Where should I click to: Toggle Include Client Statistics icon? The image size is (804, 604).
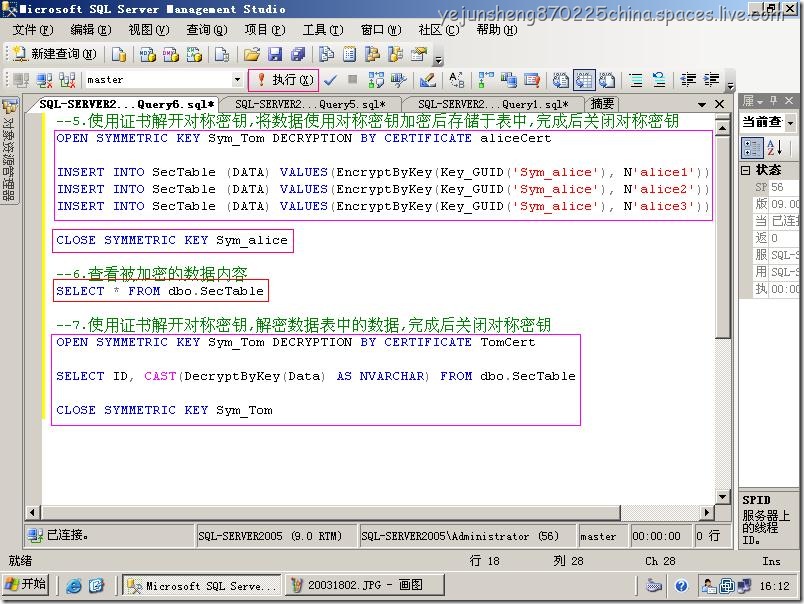click(509, 80)
